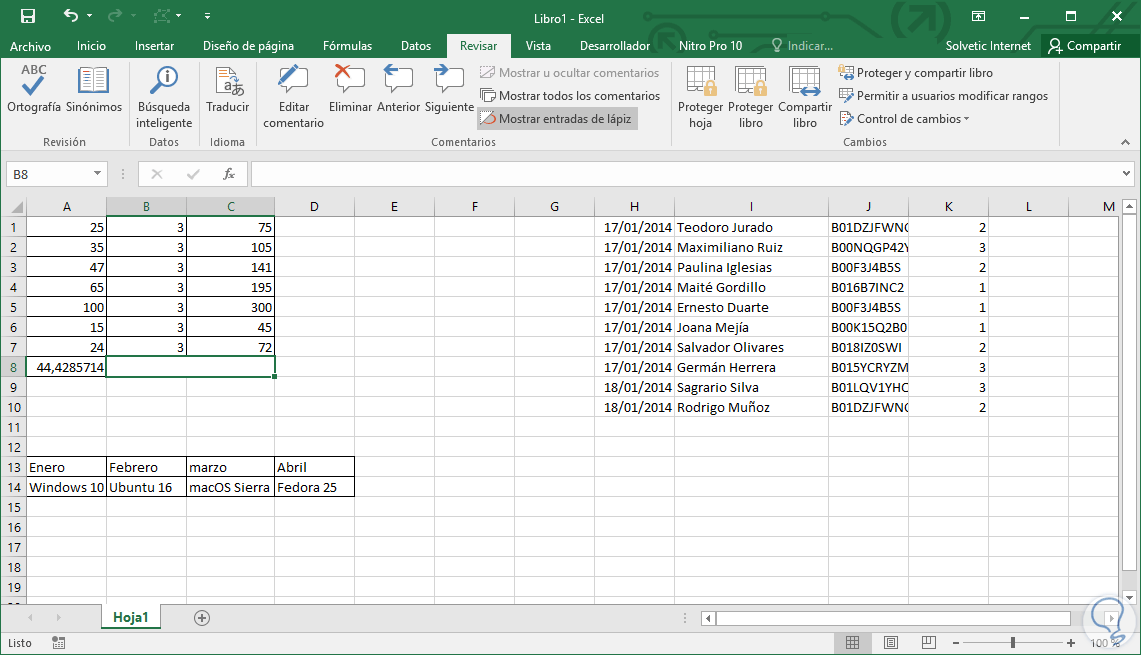
Task: Open the Archivo menu
Action: coord(31,46)
